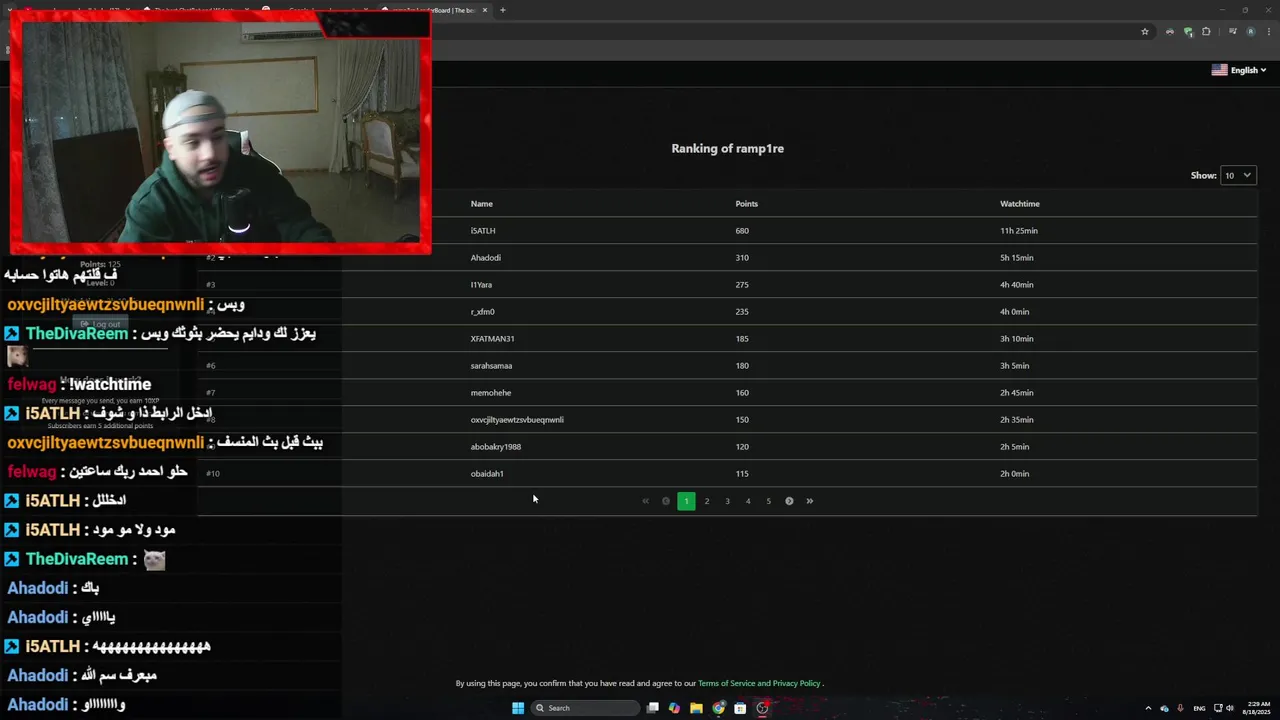Click the Watchtime column header
1280x720 pixels.
click(1020, 204)
